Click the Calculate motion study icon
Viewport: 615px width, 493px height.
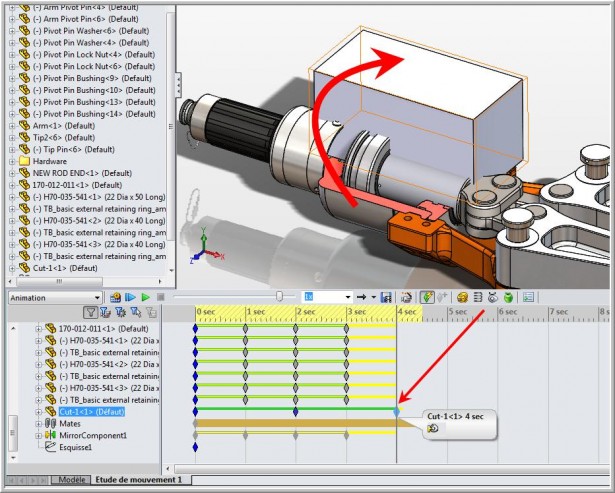(x=116, y=297)
